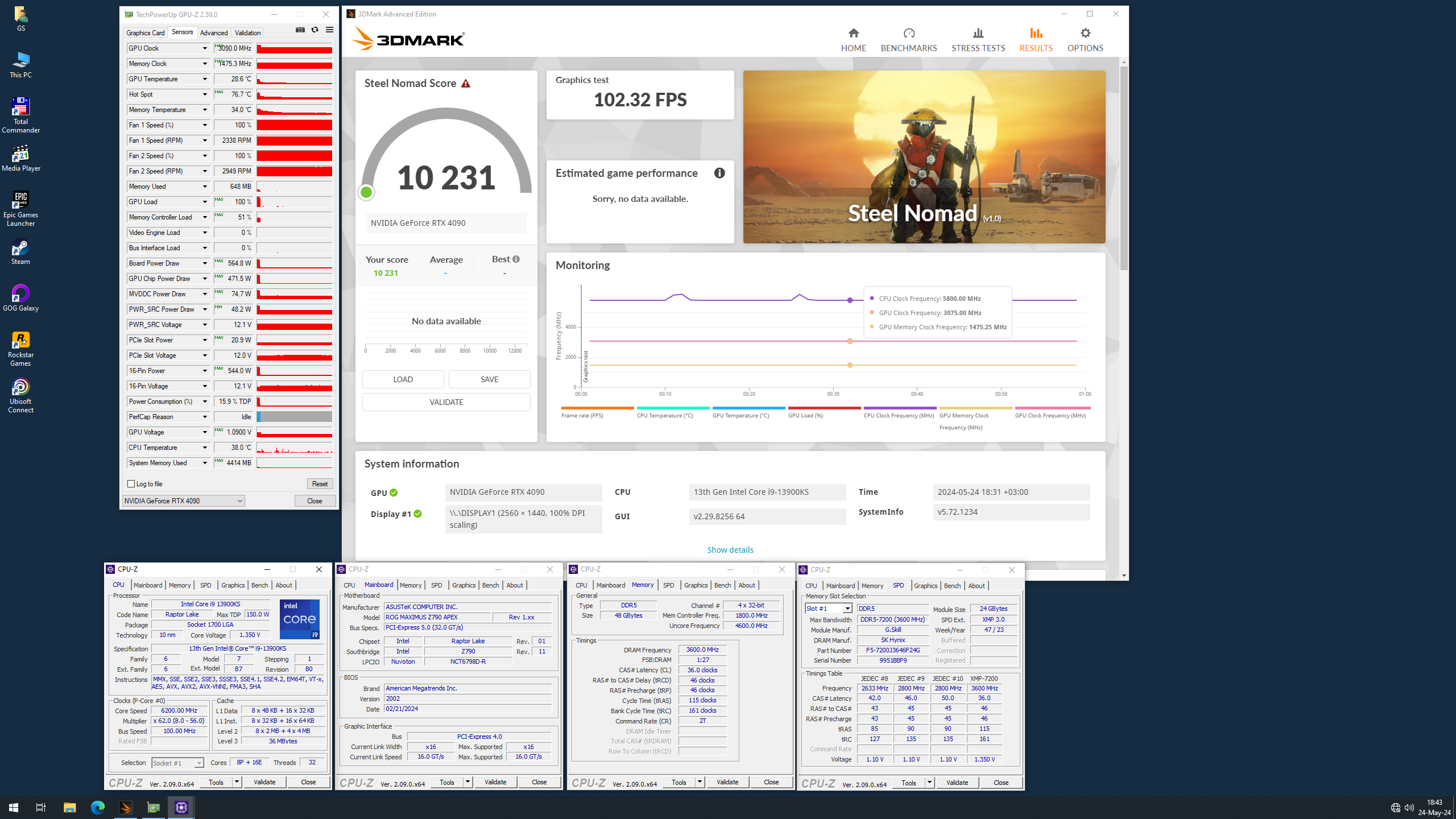Viewport: 1456px width, 819px height.
Task: Open the NVIDIA GeForce RTX 4090 GPU selector
Action: click(184, 501)
